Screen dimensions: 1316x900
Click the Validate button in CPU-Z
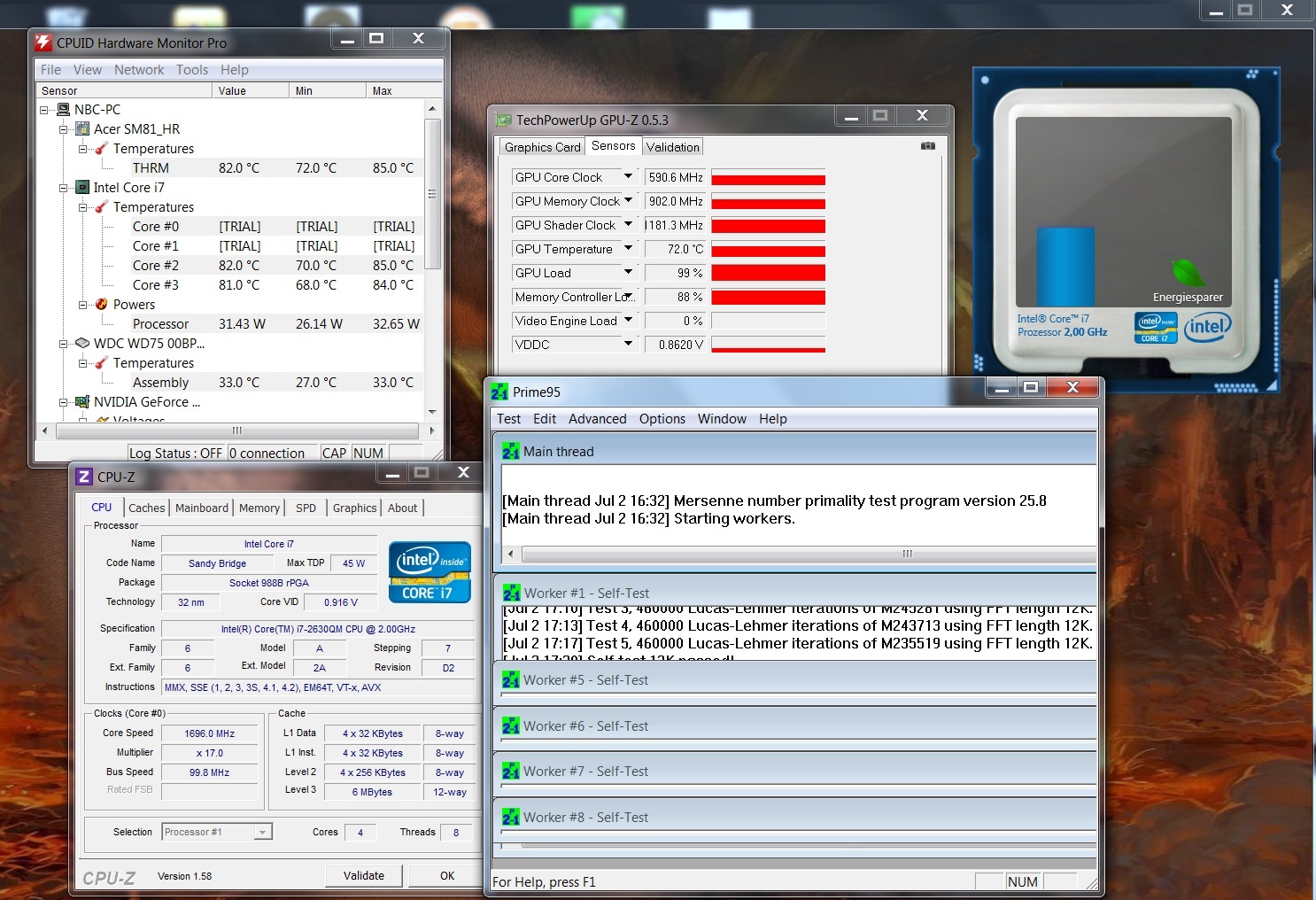coord(364,875)
